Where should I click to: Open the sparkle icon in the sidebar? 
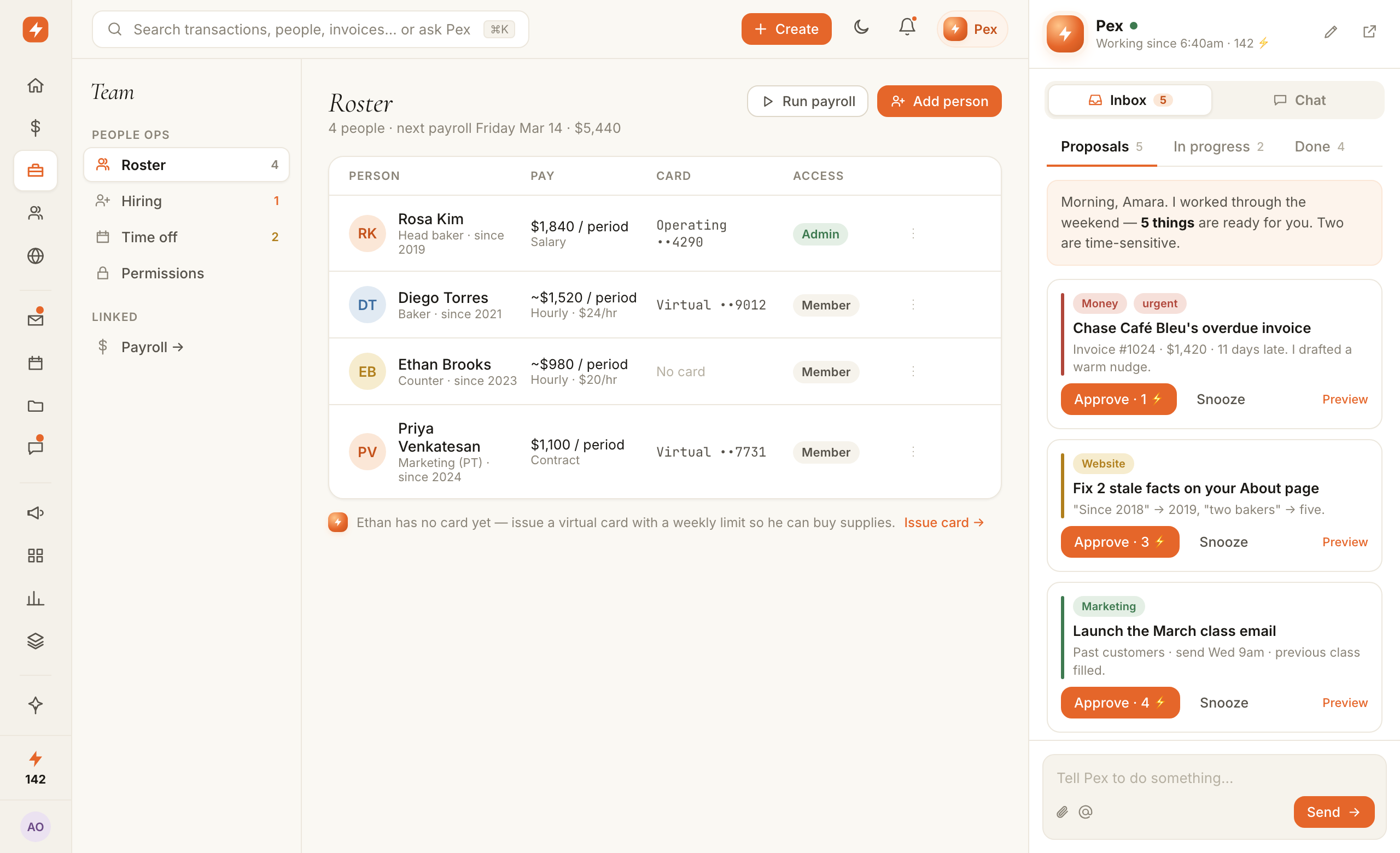point(35,705)
